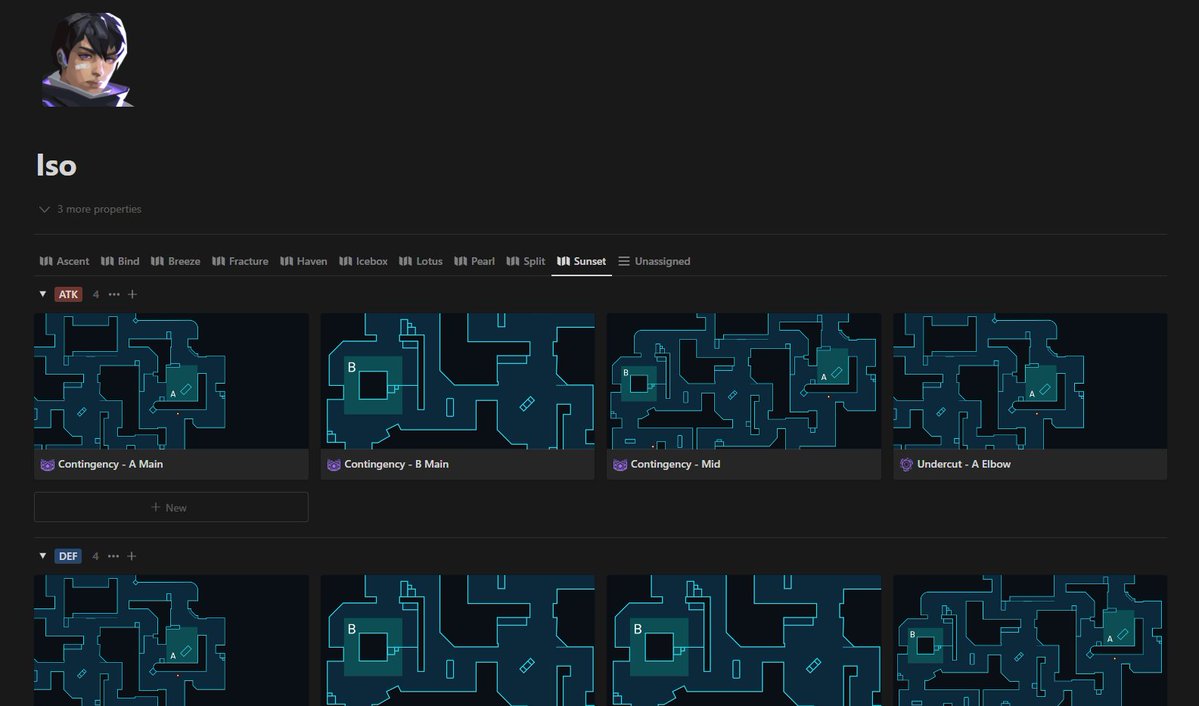Click the ATK group item count 4

pyautogui.click(x=96, y=294)
